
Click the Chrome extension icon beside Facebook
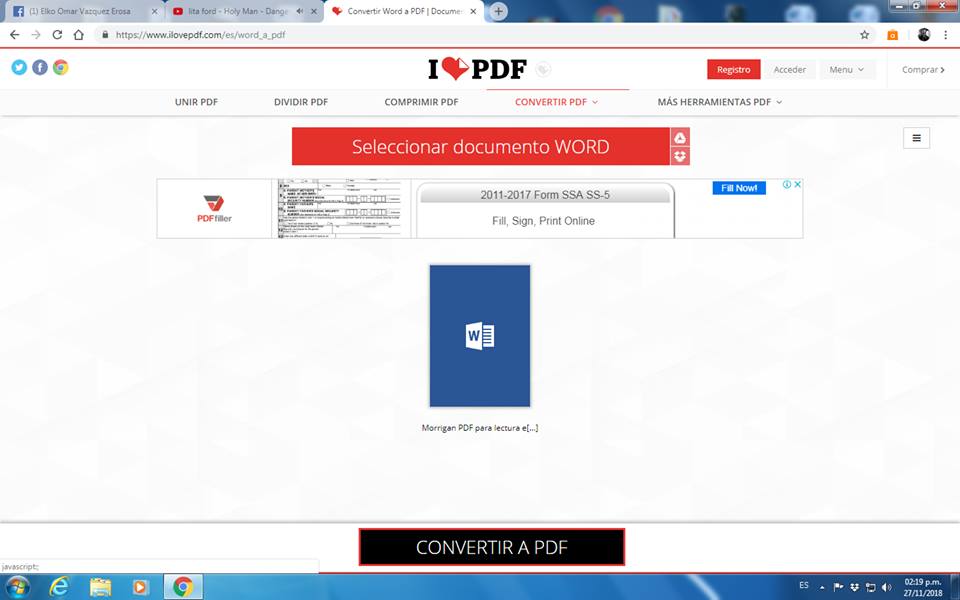pos(61,67)
